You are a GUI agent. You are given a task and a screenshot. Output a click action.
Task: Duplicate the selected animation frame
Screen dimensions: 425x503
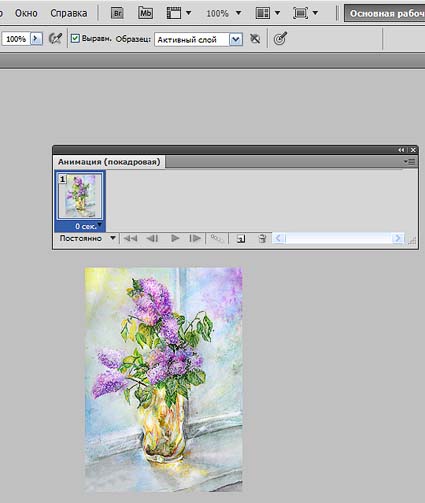point(241,239)
